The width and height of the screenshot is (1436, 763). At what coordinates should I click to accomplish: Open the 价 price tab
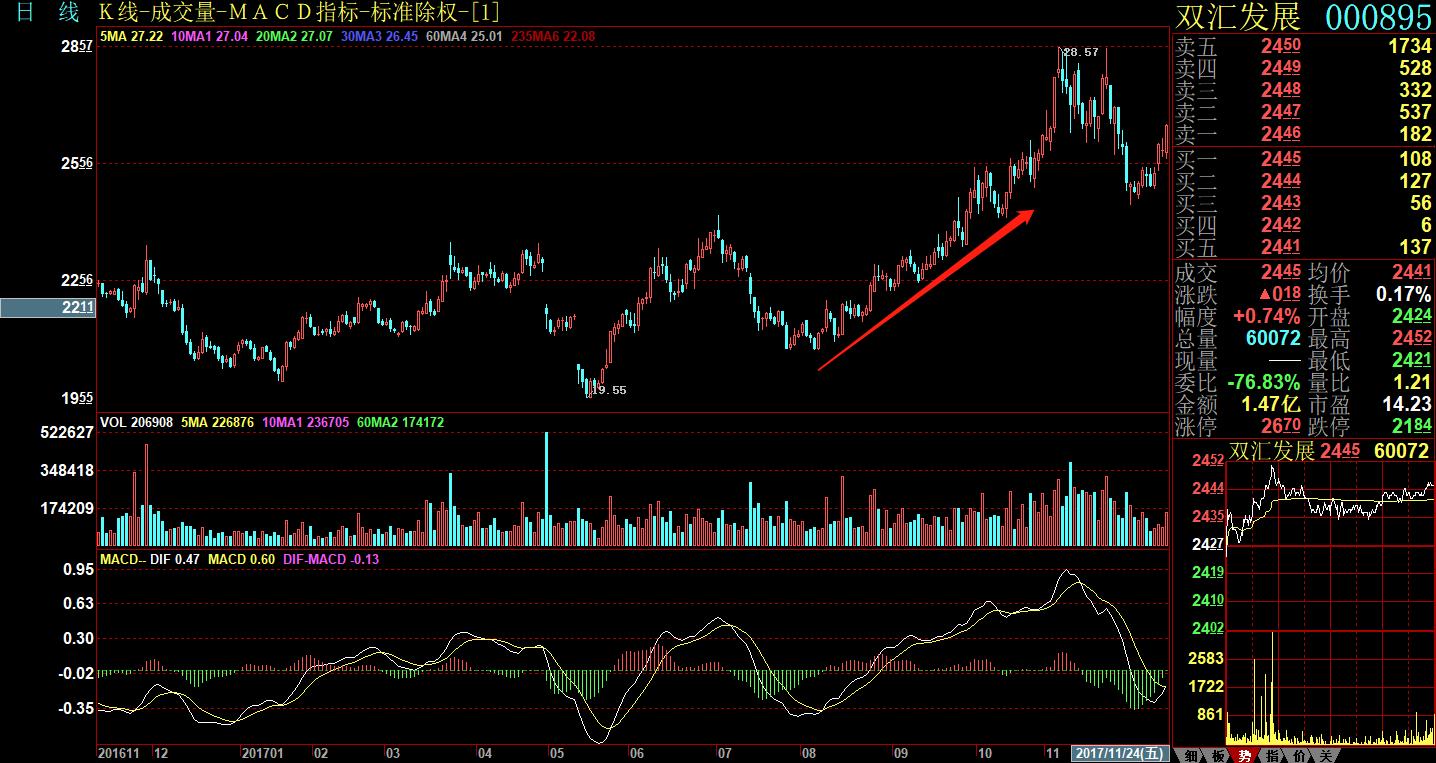(1297, 755)
